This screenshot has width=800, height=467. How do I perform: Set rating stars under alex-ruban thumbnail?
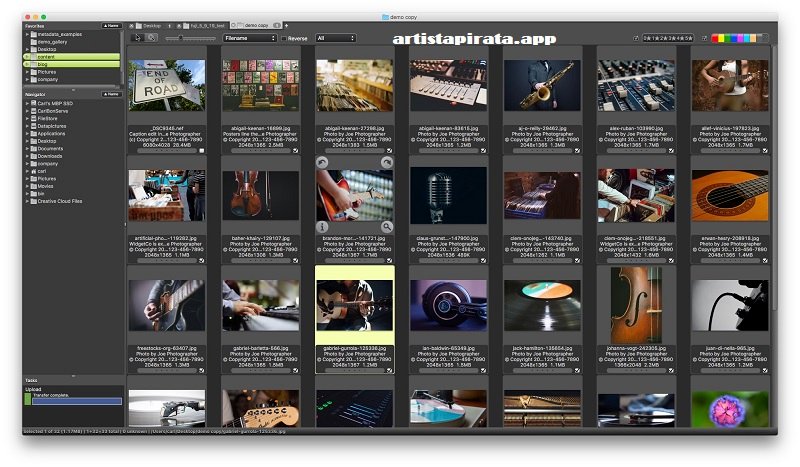[x=636, y=151]
